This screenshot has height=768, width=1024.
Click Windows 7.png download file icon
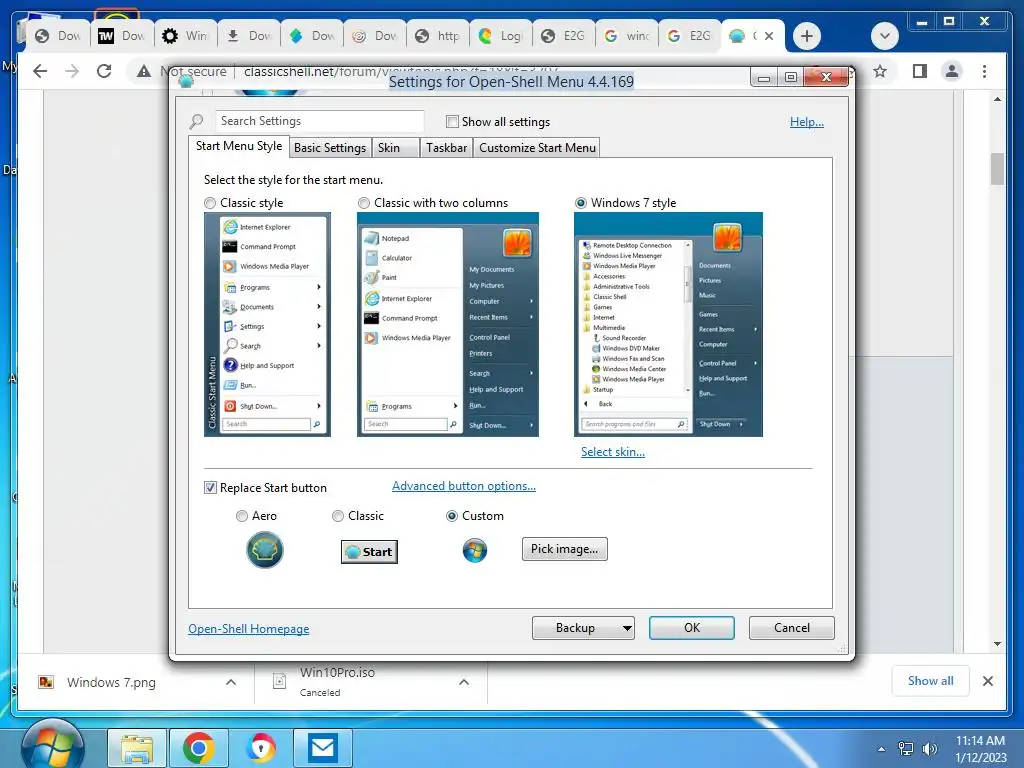46,682
